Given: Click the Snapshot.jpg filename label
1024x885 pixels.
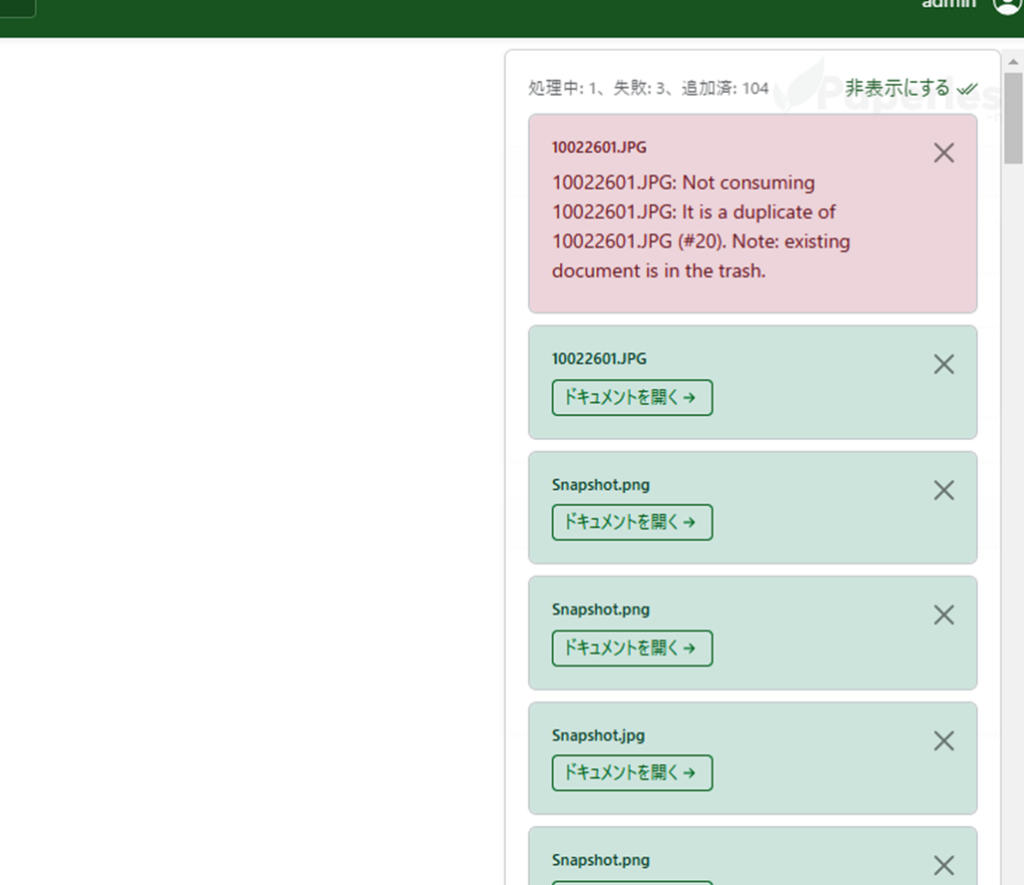Looking at the screenshot, I should (x=598, y=735).
